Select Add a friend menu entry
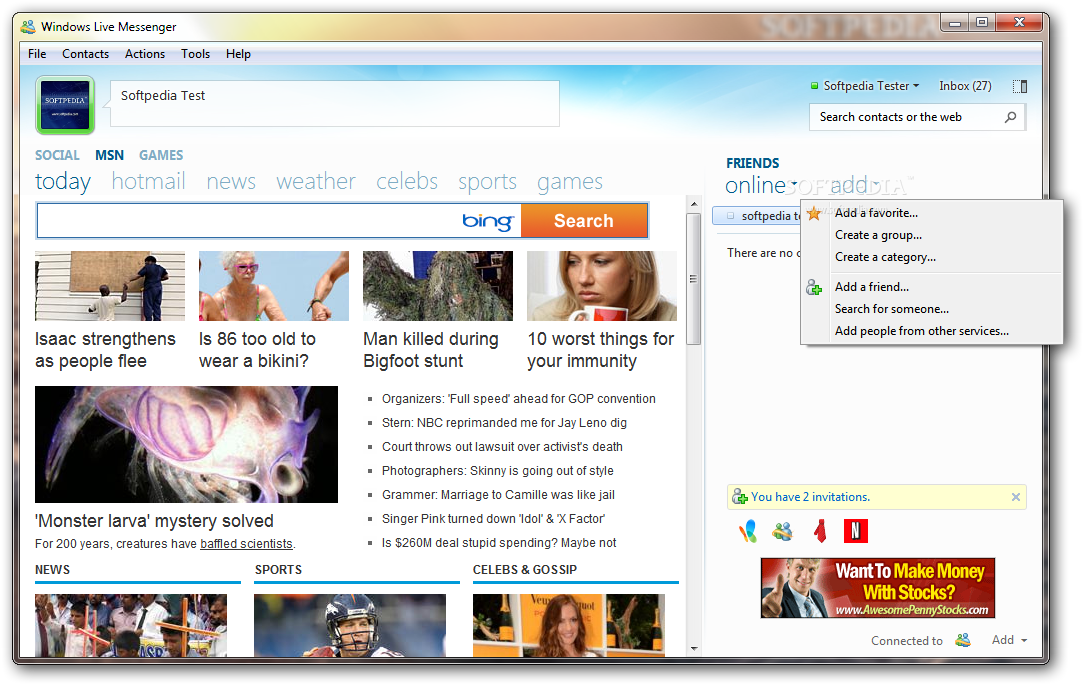The image size is (1084, 685). 931,287
